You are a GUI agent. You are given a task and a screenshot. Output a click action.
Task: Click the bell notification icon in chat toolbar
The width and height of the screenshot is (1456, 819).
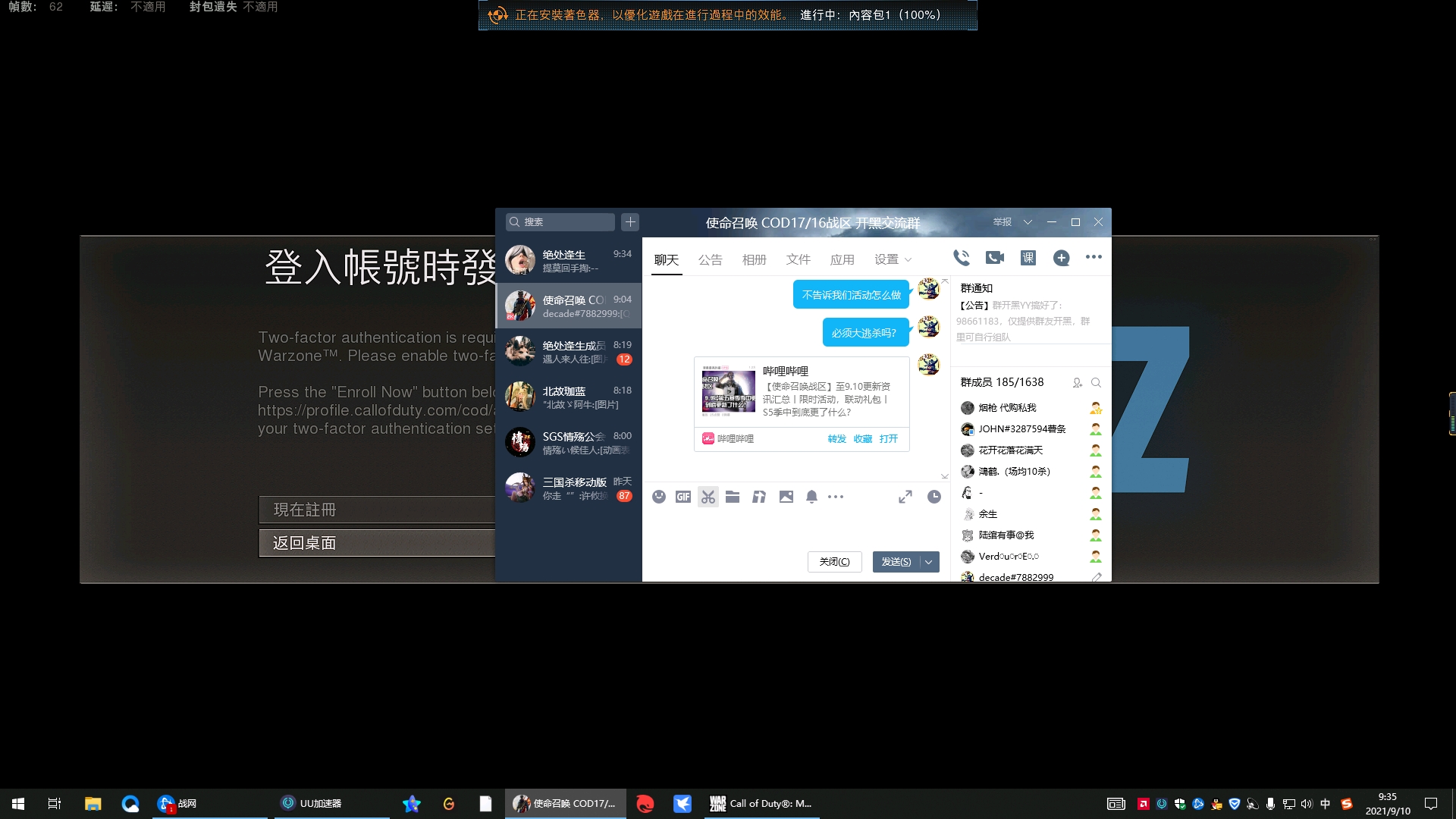pos(811,497)
